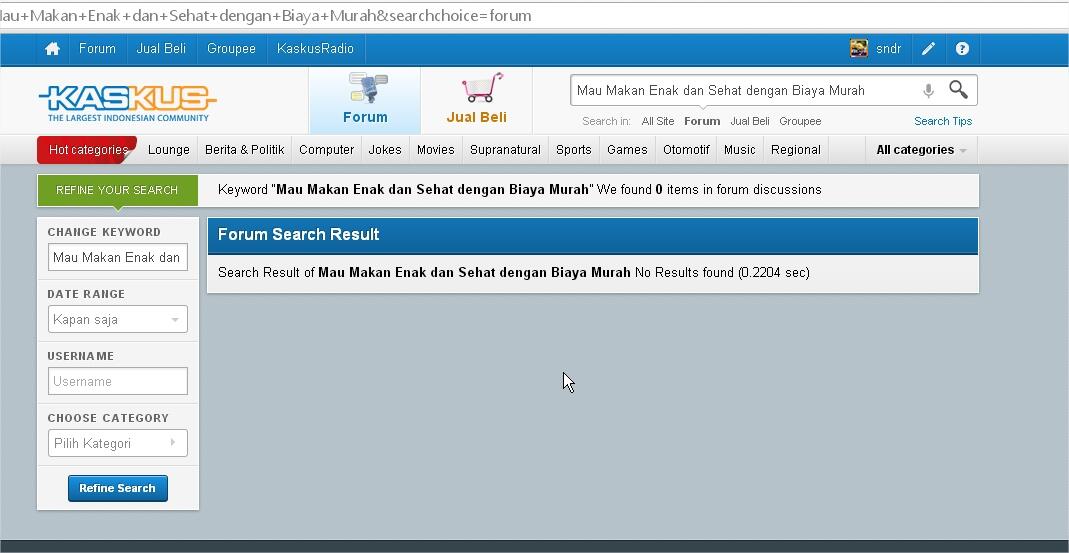Open the Jokes category
Image resolution: width=1069 pixels, height=553 pixels.
tap(385, 150)
